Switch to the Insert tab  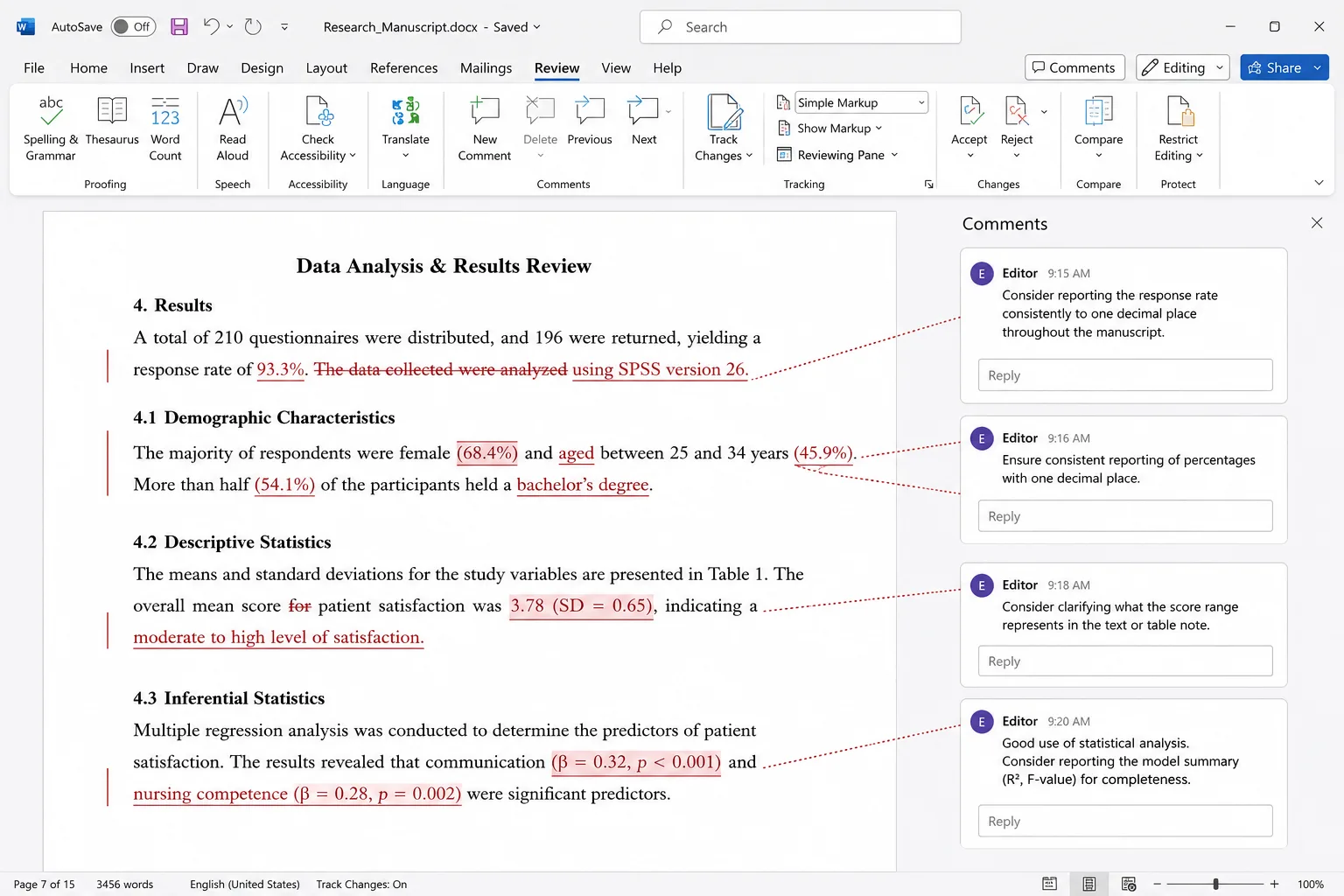pos(147,67)
